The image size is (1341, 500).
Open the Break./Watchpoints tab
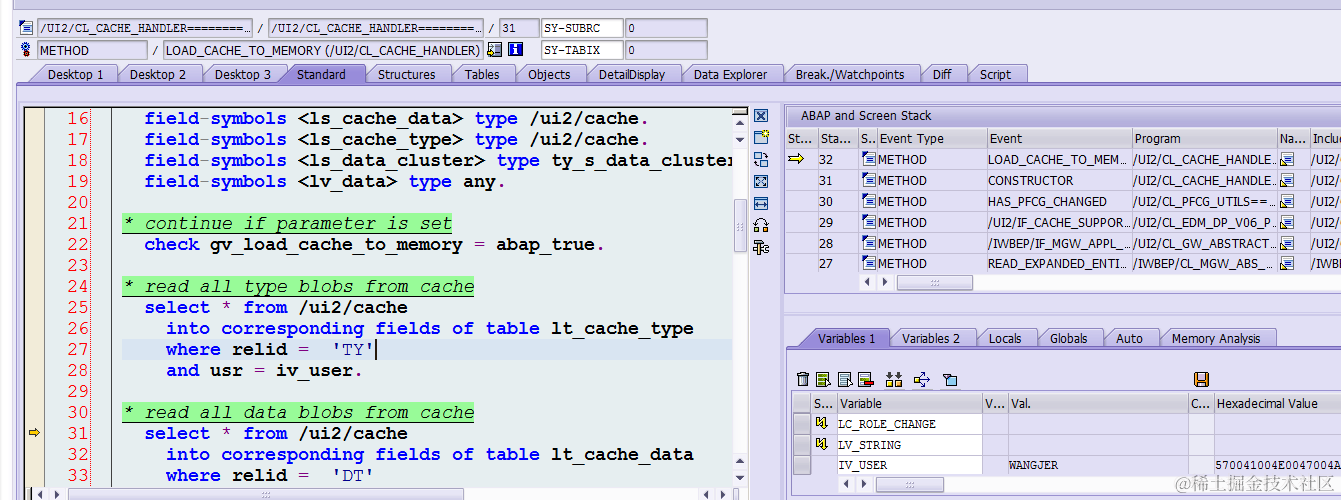850,74
